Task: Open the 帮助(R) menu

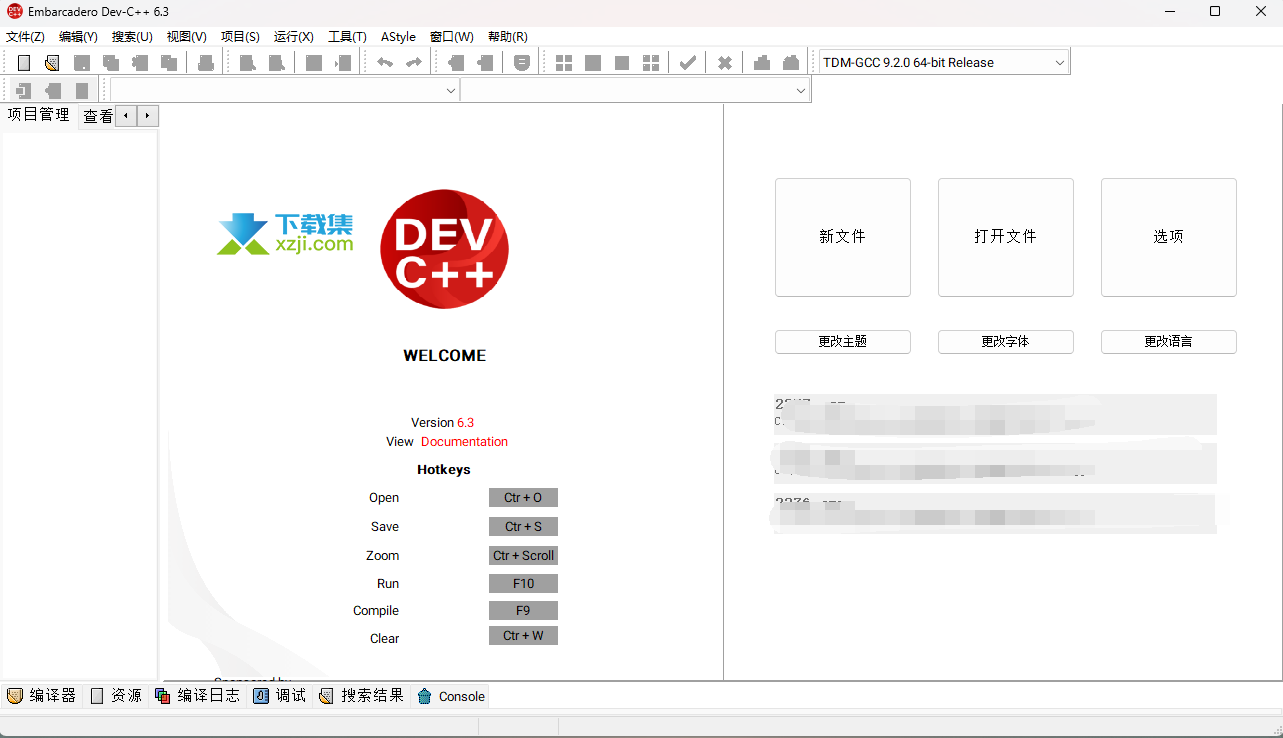Action: [508, 37]
